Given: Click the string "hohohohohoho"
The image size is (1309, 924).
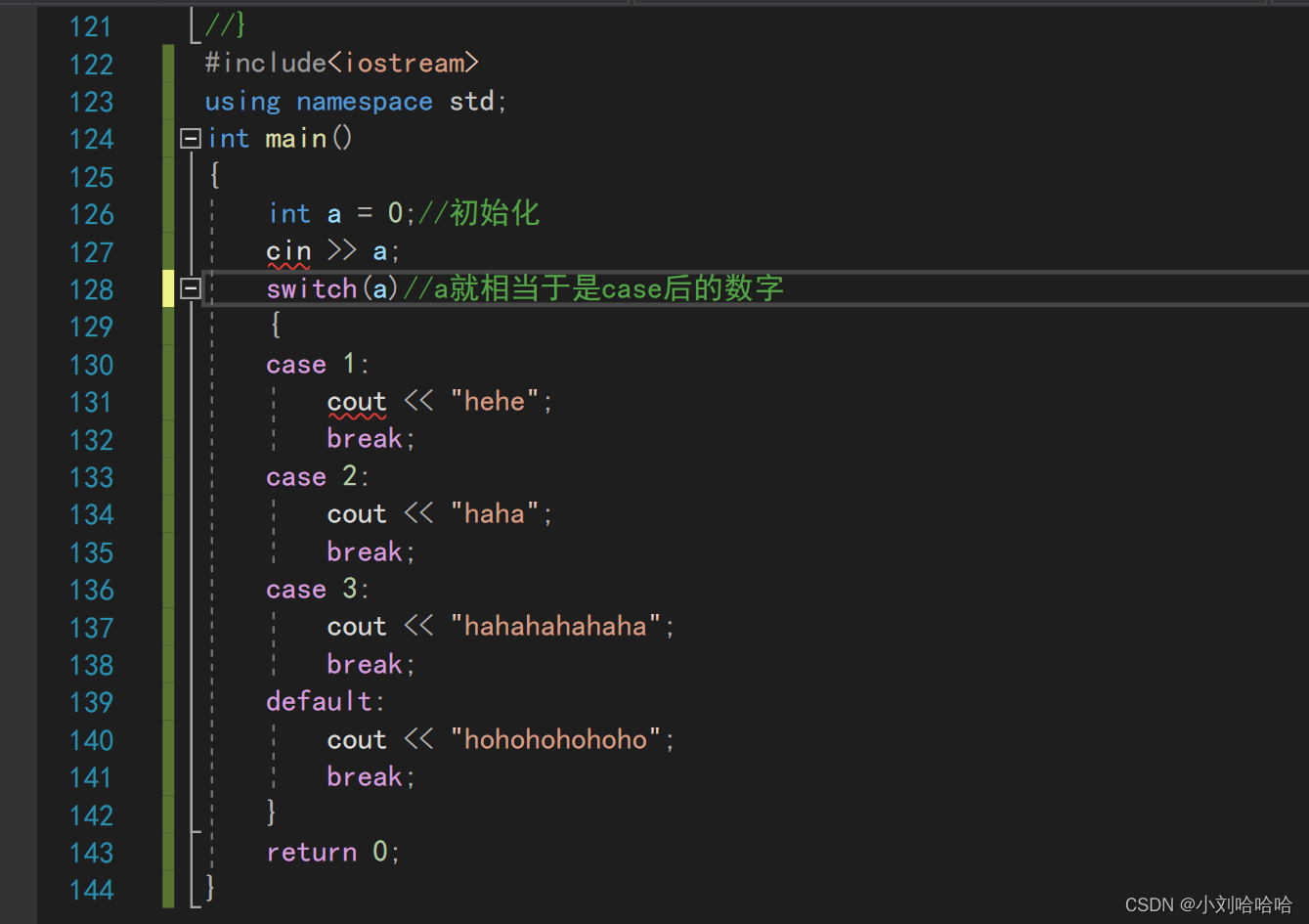Looking at the screenshot, I should click(x=556, y=739).
